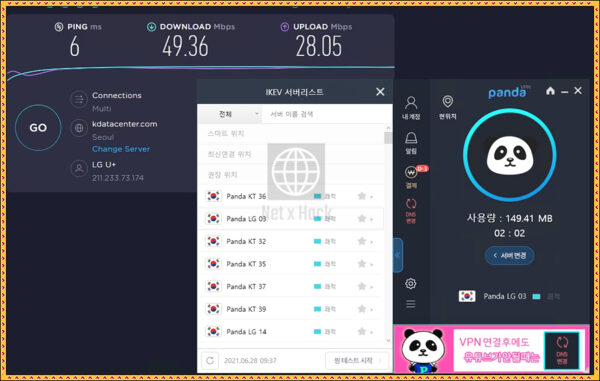Click the globe icon next to kdatacenter.com
The width and height of the screenshot is (600, 381).
pos(79,128)
